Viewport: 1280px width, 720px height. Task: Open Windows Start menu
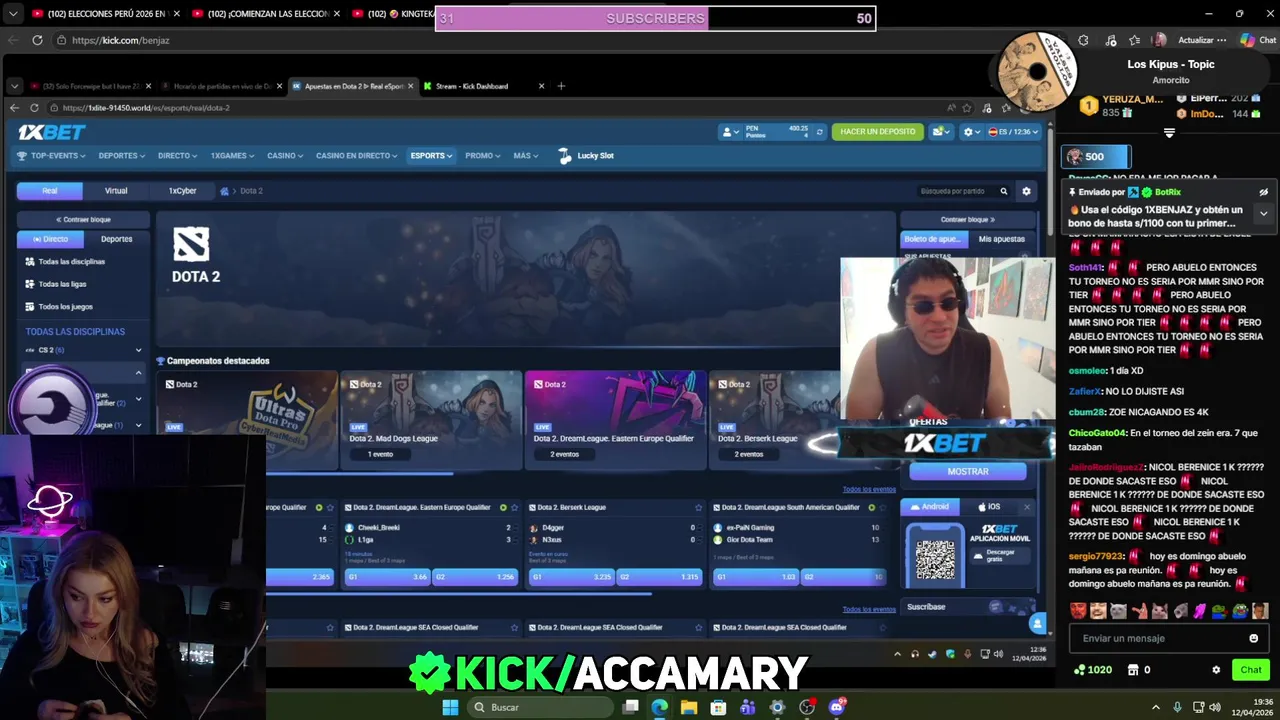pos(450,707)
